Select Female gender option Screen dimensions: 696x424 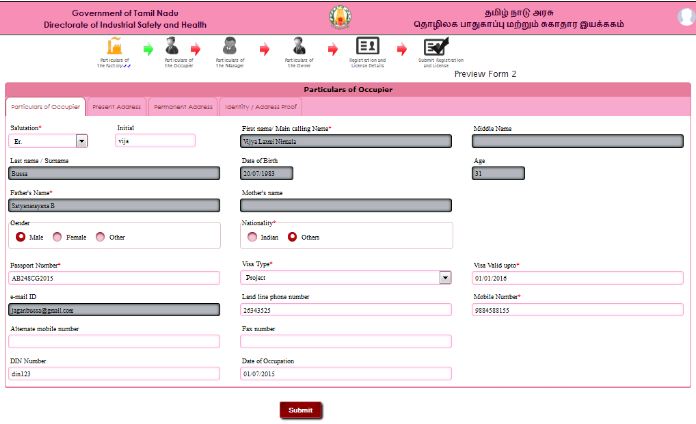[x=57, y=237]
